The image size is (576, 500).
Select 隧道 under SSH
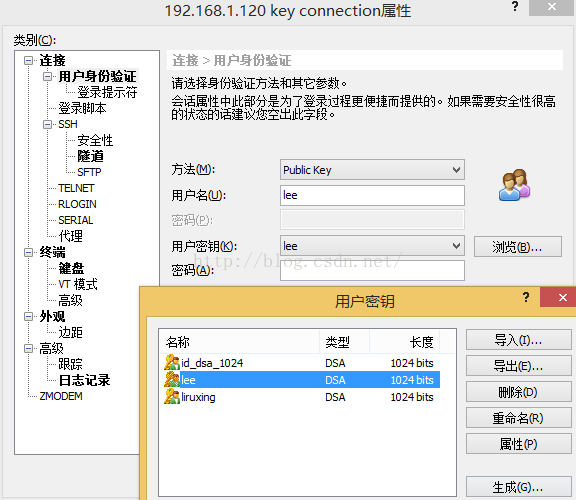(x=90, y=156)
